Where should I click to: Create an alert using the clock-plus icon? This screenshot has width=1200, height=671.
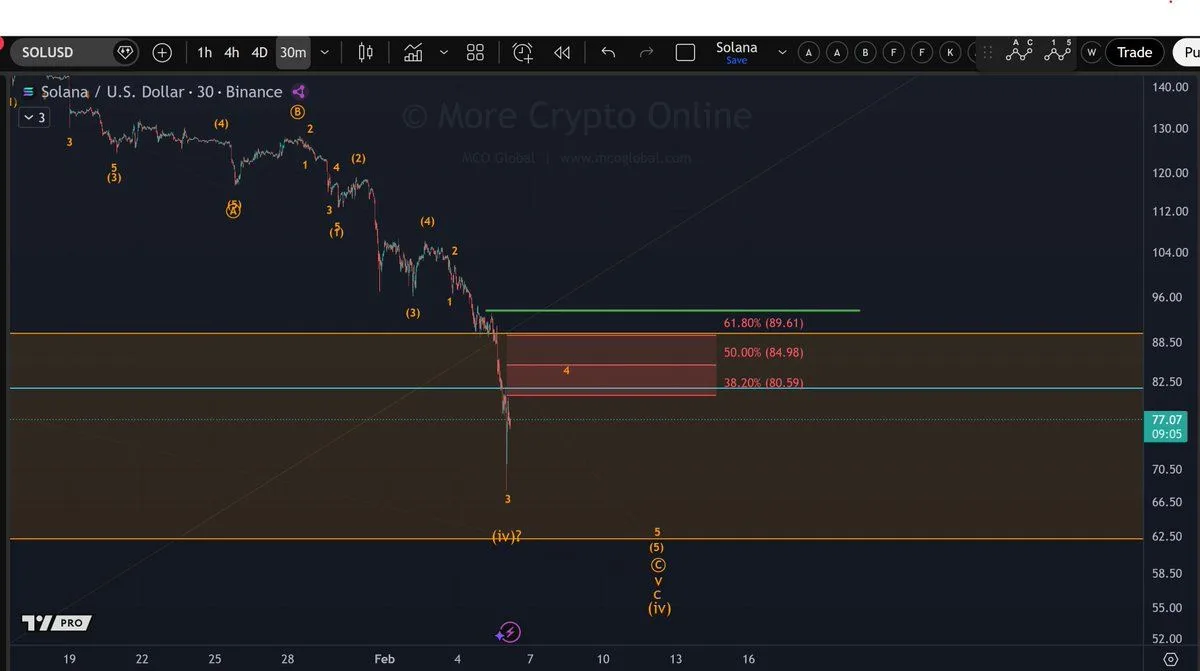522,52
